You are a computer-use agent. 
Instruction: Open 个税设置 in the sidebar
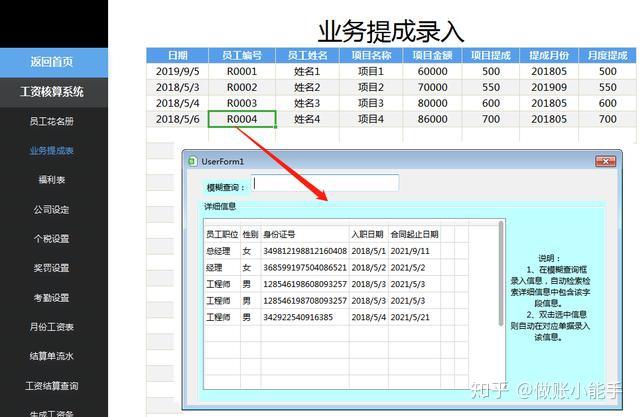52,239
